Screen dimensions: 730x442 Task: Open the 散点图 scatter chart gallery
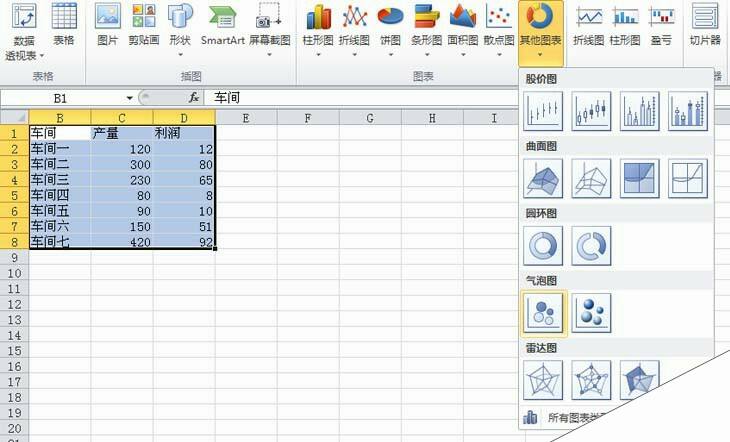click(x=499, y=29)
